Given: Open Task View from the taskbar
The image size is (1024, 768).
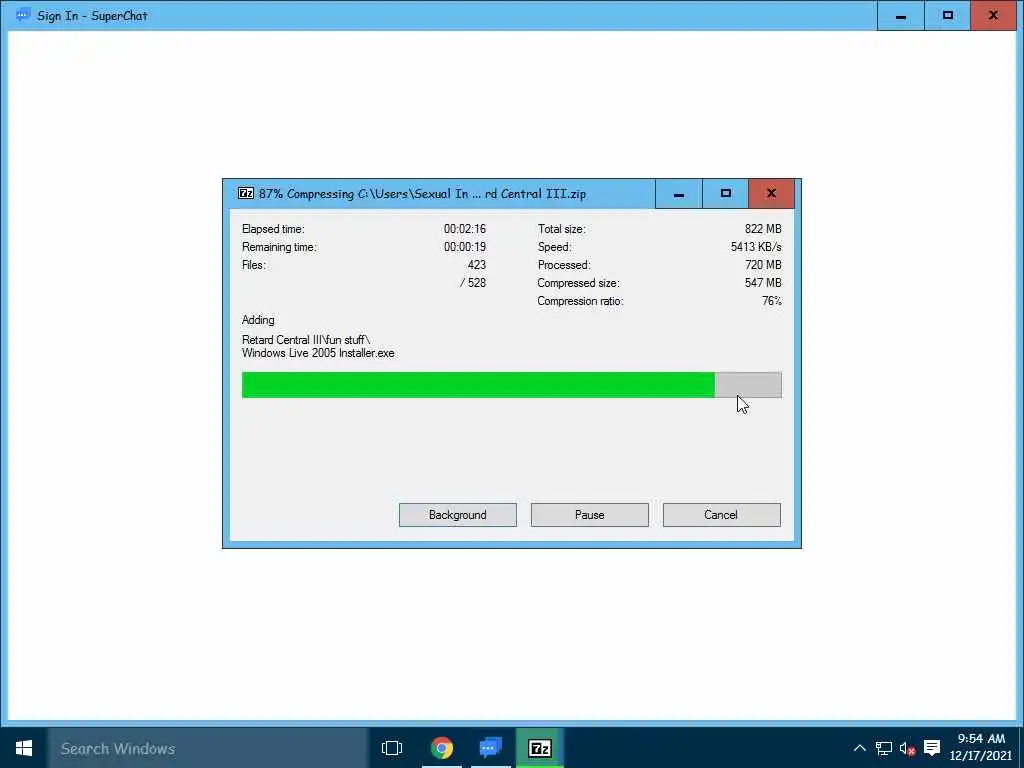Looking at the screenshot, I should pos(392,748).
